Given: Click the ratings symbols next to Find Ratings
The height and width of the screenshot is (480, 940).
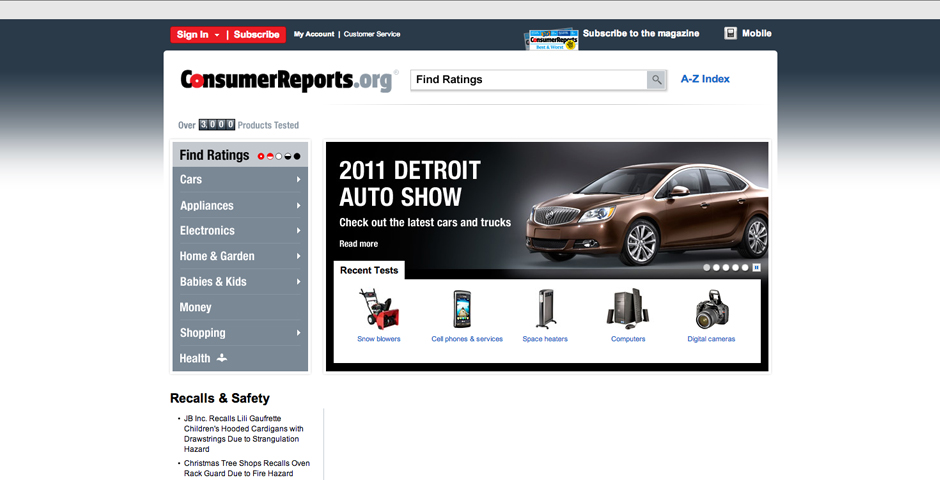Looking at the screenshot, I should coord(279,156).
